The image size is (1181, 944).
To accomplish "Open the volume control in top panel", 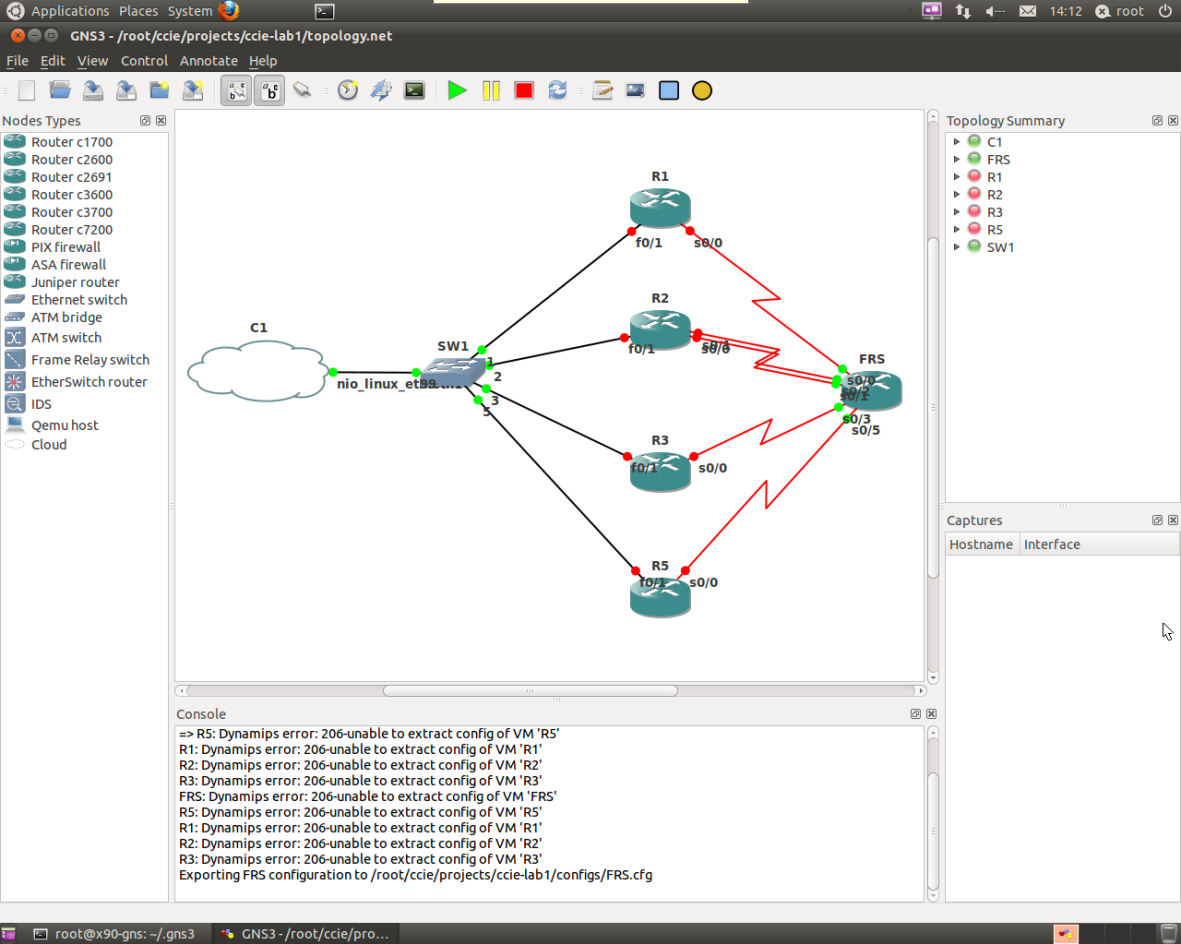I will [995, 11].
